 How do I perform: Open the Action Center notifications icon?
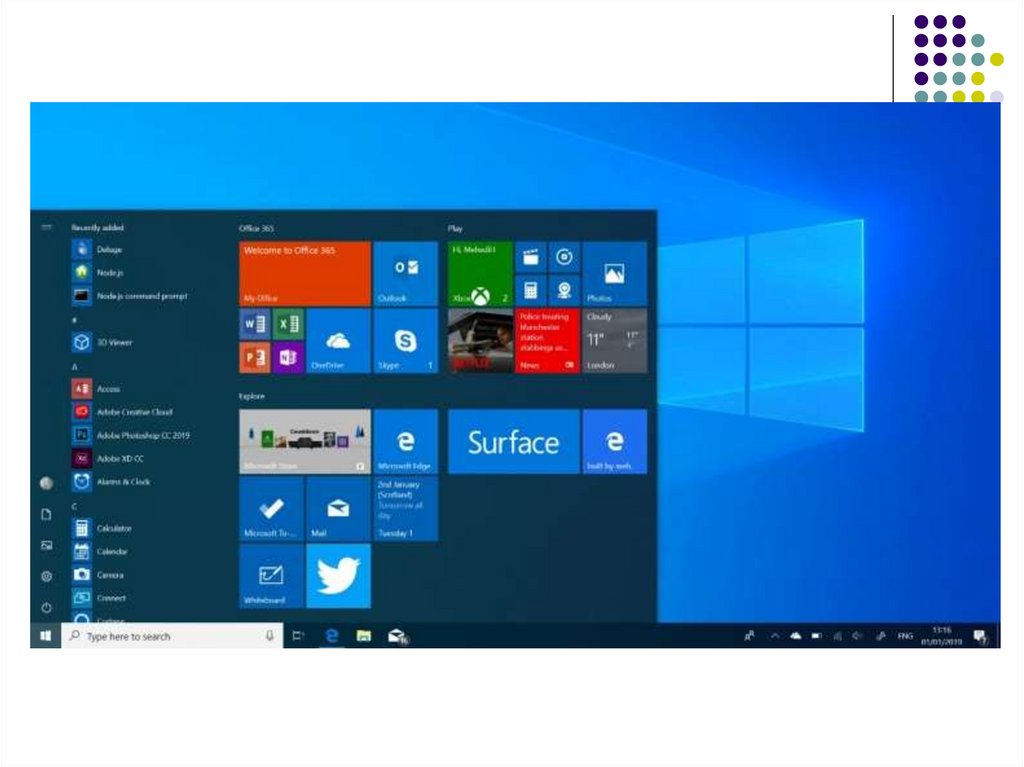click(x=980, y=636)
